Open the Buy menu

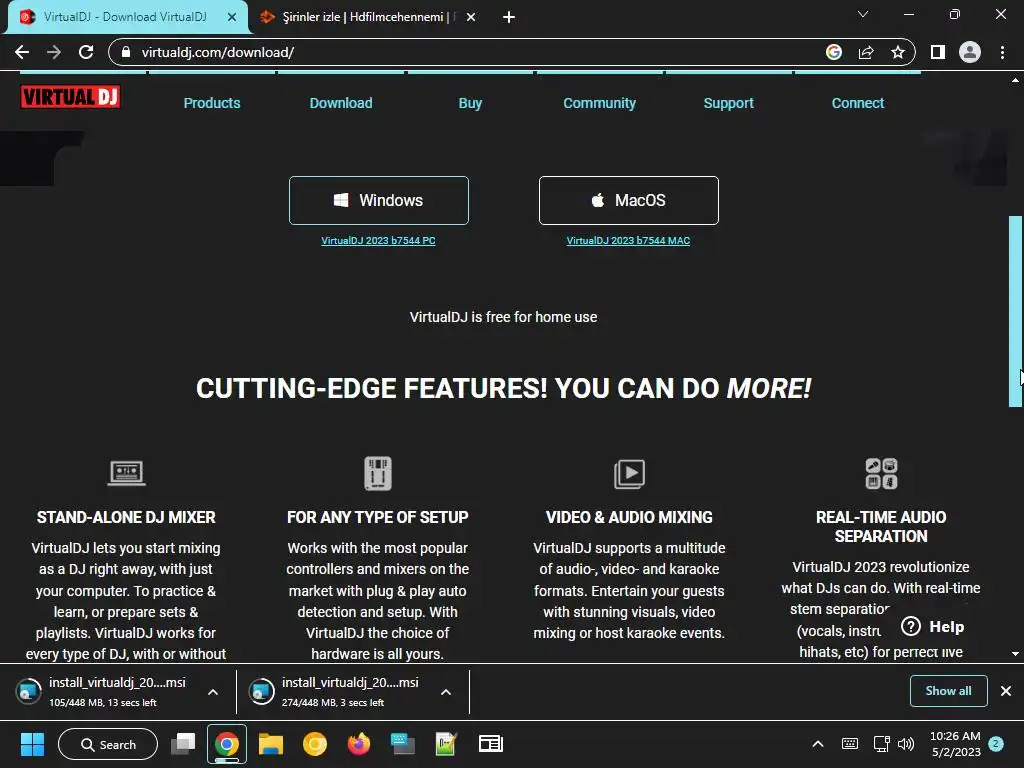pos(470,103)
